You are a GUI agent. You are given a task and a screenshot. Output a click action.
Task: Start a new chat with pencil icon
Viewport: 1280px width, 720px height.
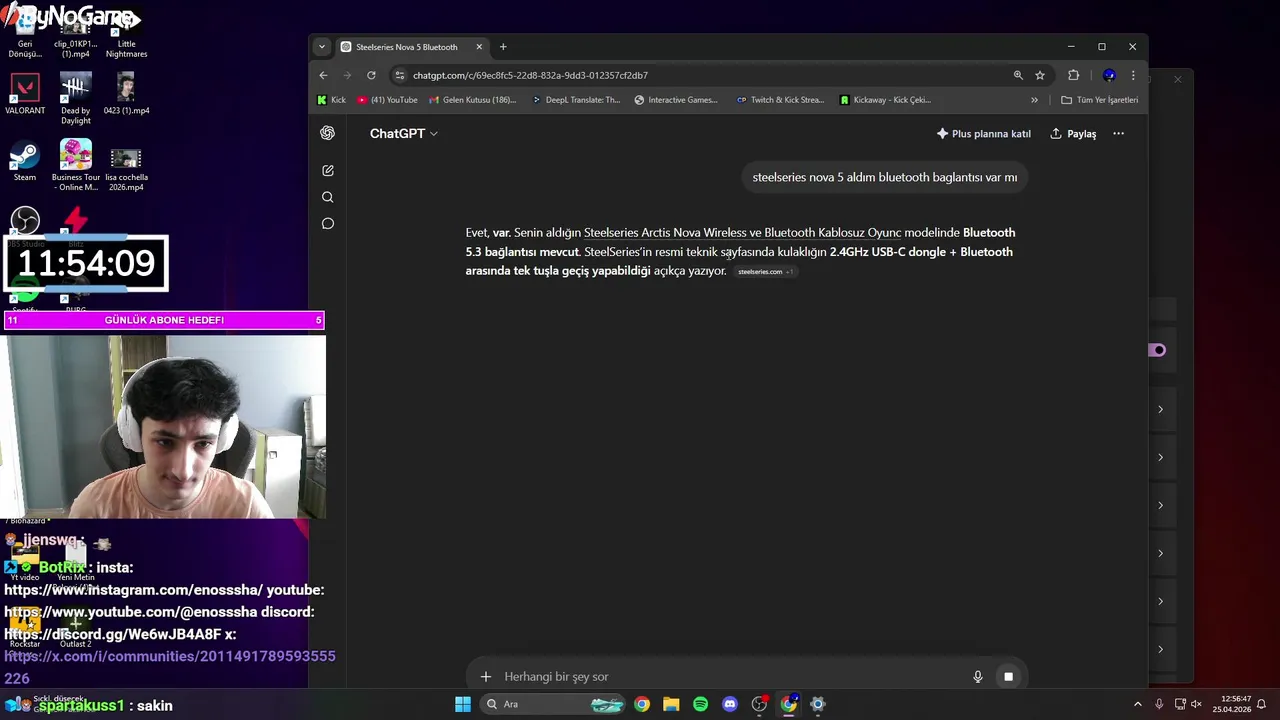327,171
